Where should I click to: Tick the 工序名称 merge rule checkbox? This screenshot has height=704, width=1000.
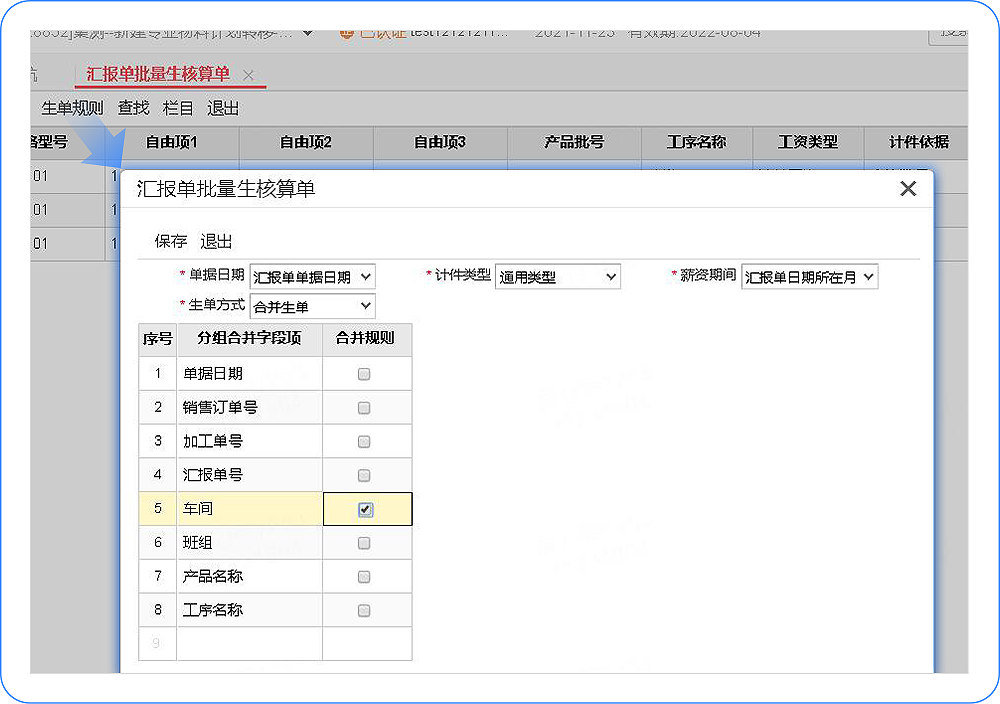(364, 611)
